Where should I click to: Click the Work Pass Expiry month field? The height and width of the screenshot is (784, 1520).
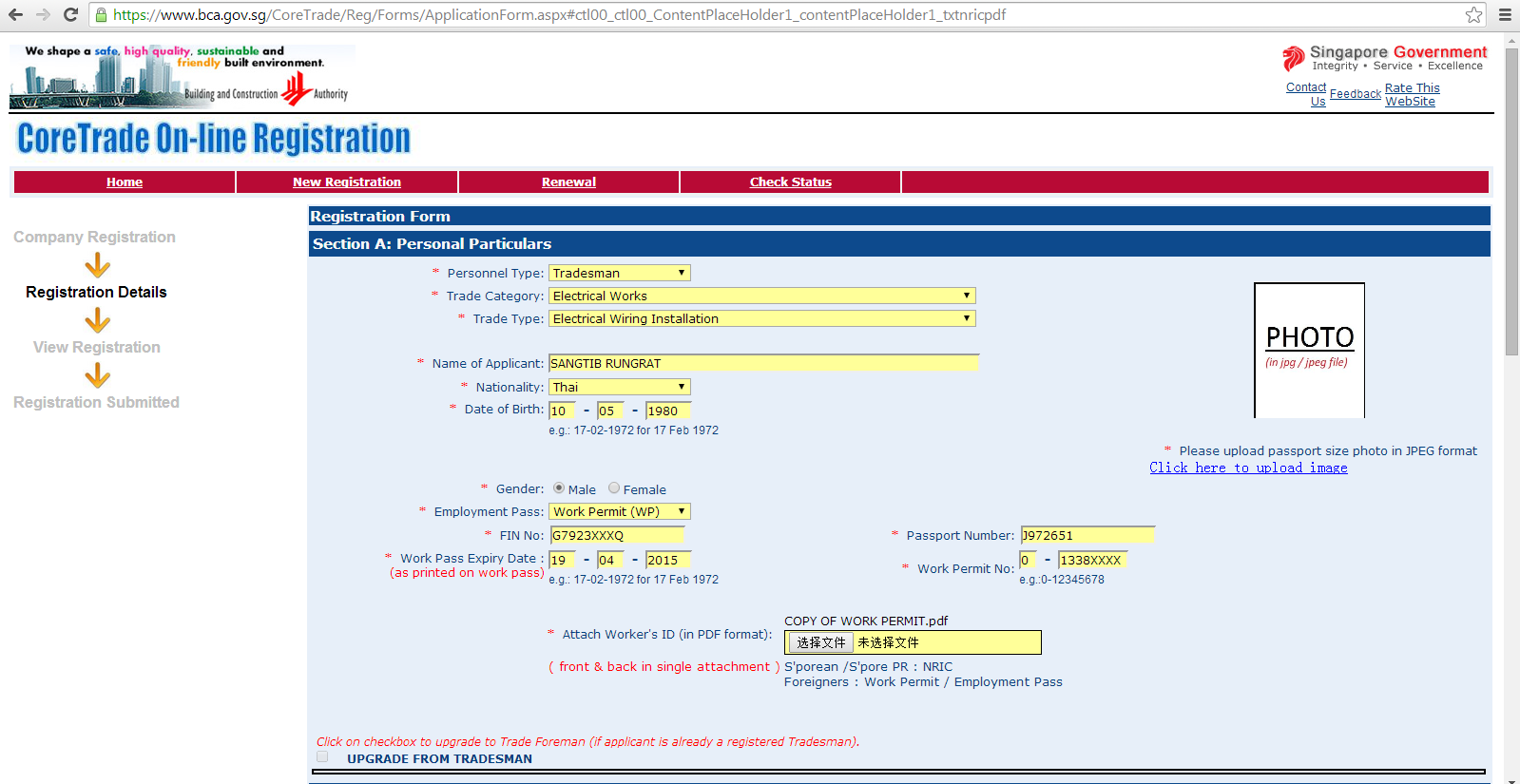[610, 560]
